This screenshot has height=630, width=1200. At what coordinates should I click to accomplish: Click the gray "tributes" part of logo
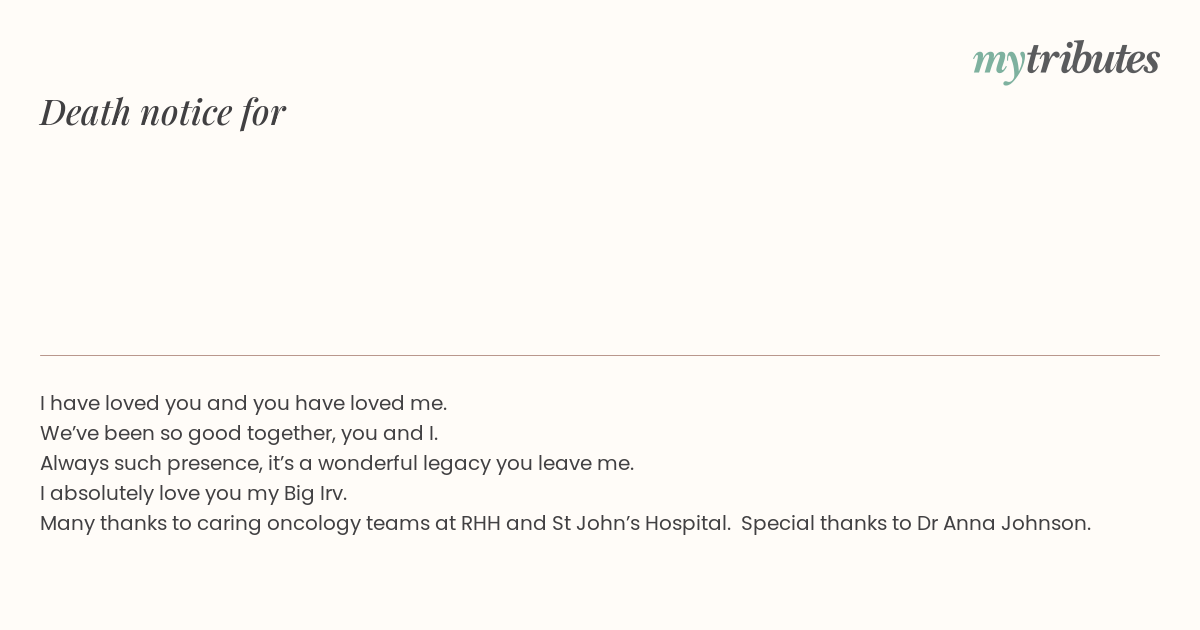pos(1093,58)
